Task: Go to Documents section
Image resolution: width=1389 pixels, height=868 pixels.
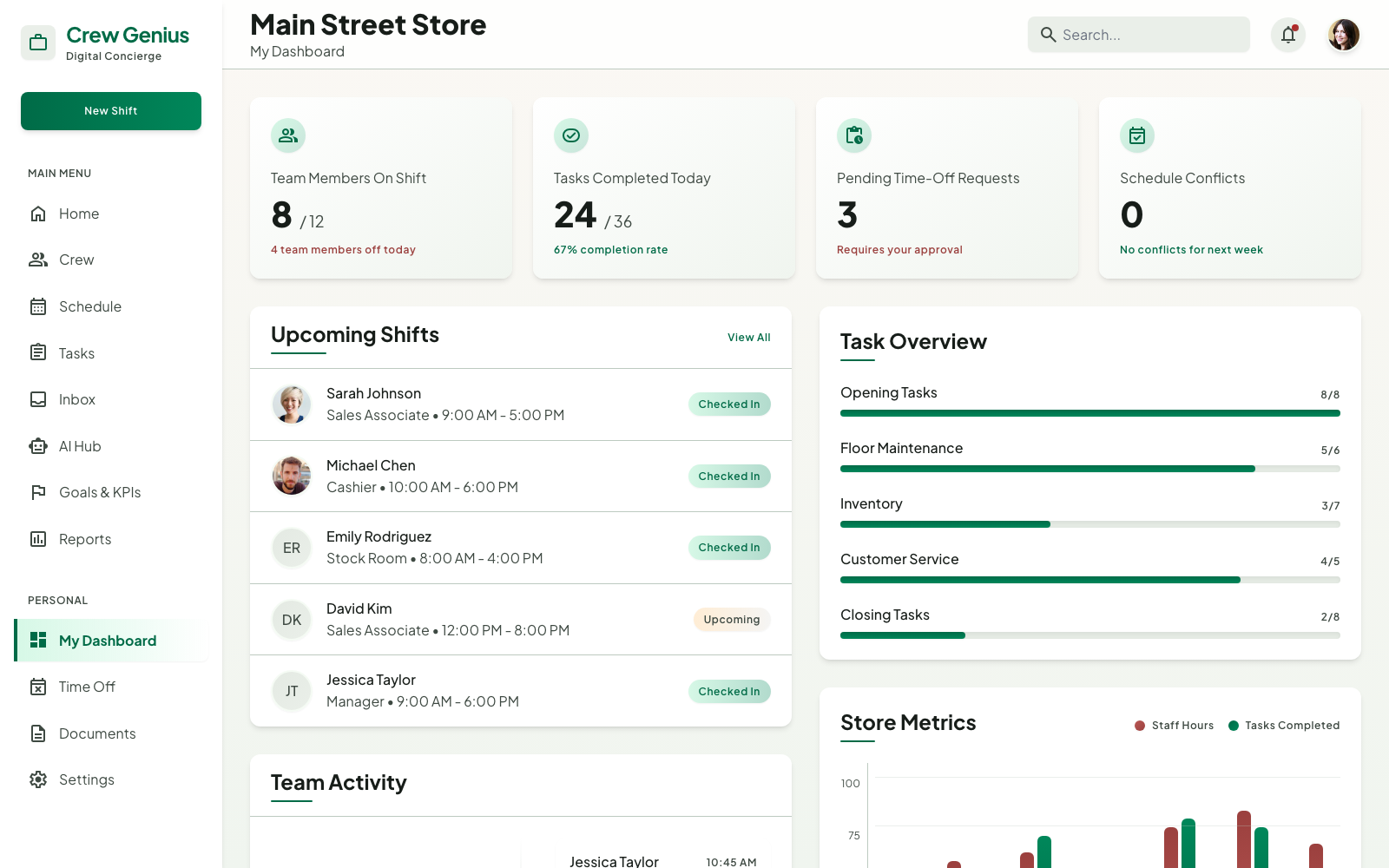Action: (111, 733)
